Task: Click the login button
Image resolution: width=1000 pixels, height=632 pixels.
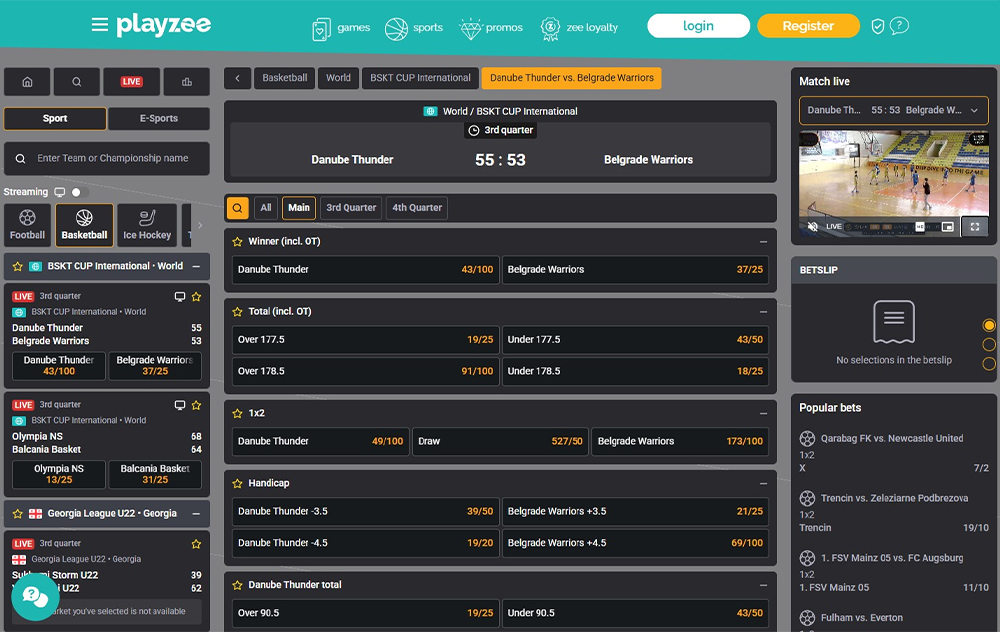Action: 698,26
